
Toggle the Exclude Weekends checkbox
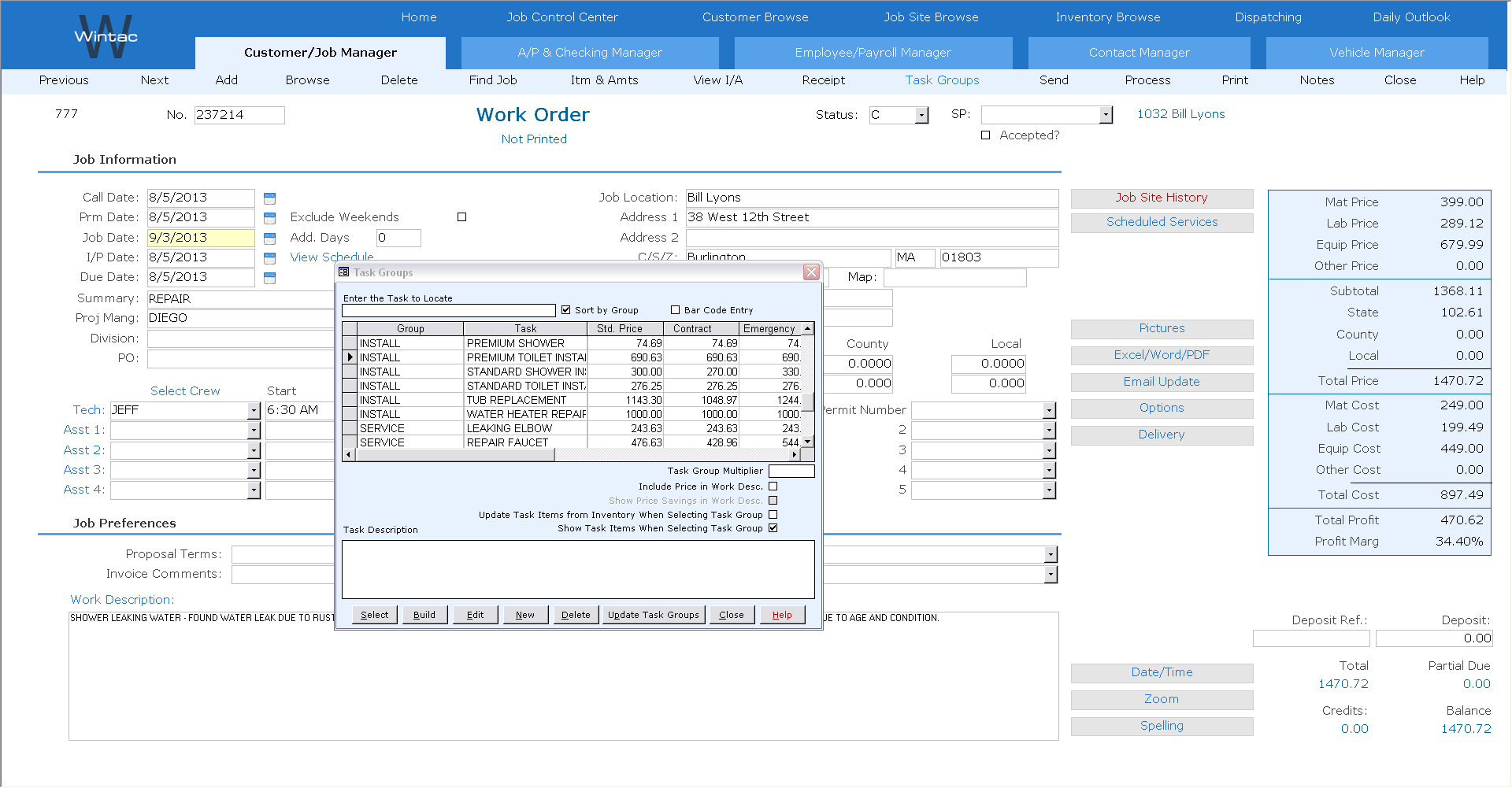462,217
